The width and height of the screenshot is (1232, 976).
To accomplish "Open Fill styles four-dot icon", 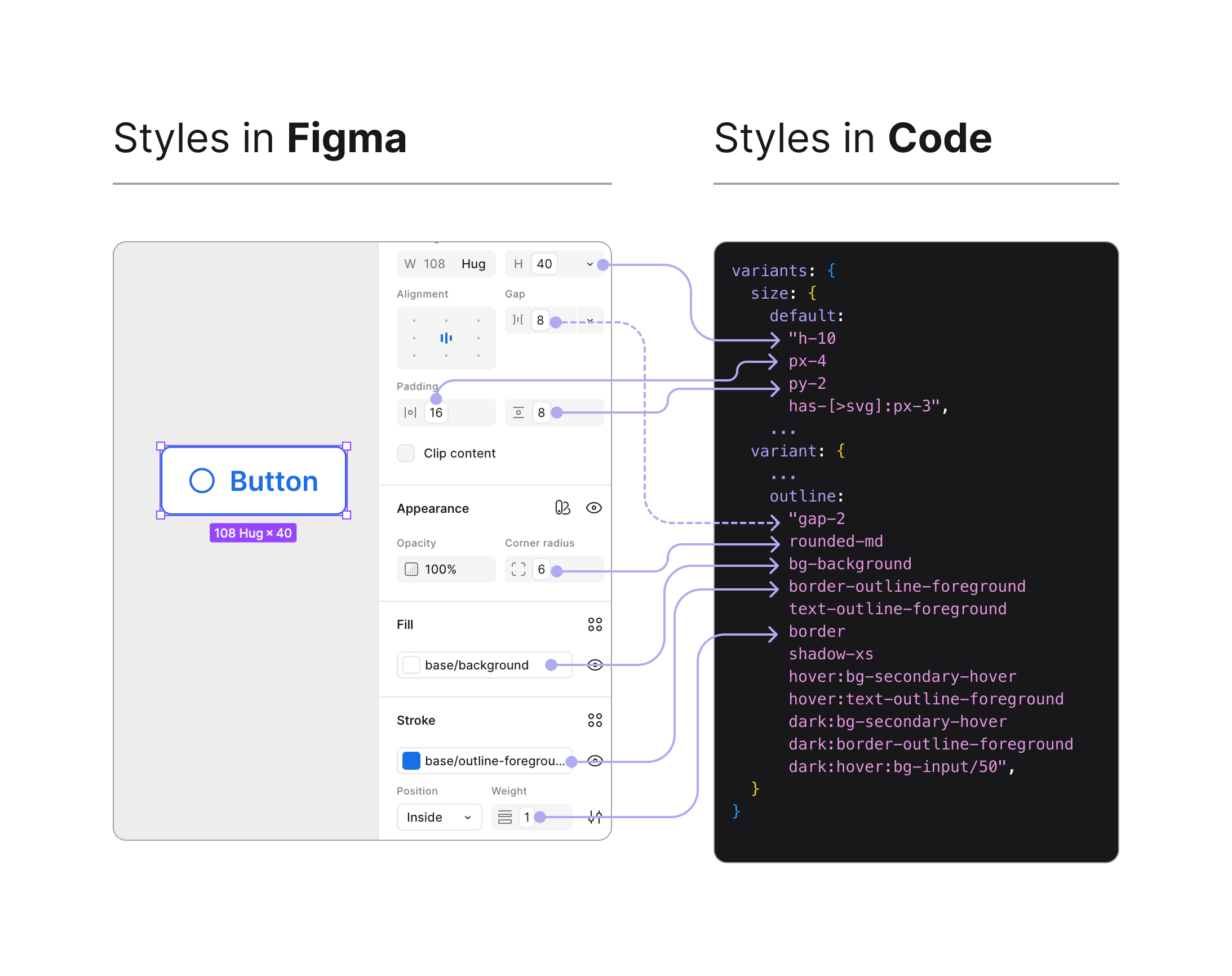I will pyautogui.click(x=595, y=624).
